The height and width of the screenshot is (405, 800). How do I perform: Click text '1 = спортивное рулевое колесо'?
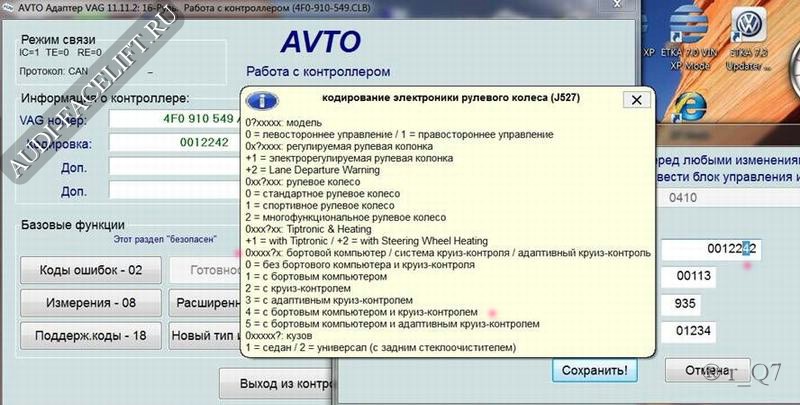(320, 206)
